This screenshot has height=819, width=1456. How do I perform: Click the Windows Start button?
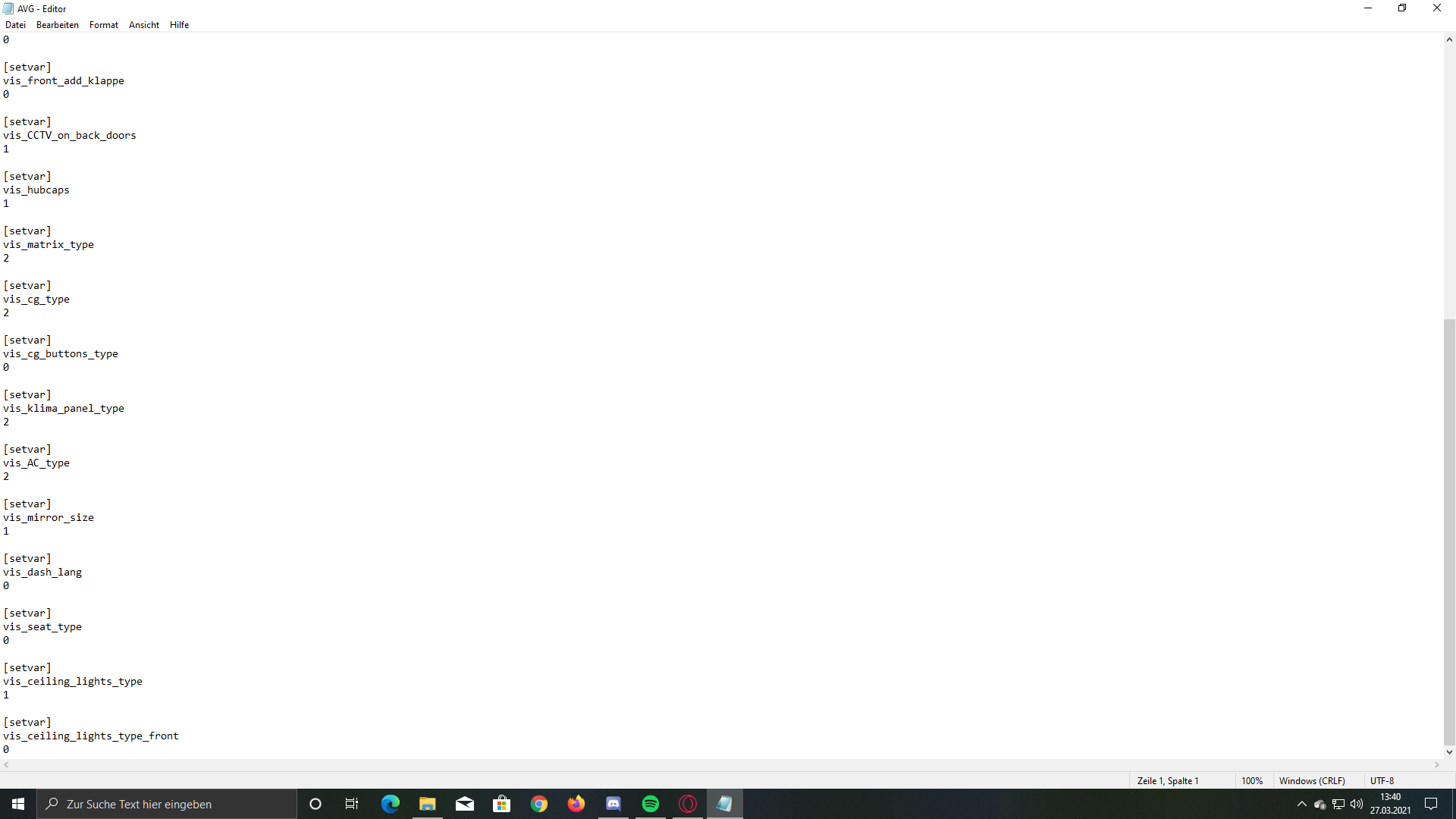(18, 804)
